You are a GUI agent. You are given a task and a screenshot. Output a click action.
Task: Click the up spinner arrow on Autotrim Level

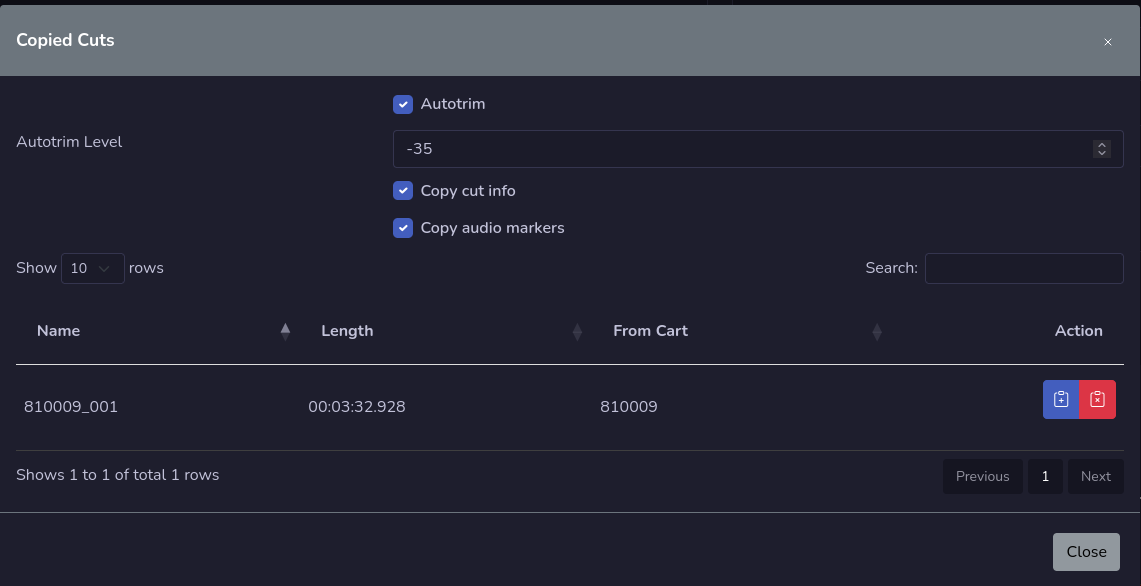pyautogui.click(x=1102, y=144)
